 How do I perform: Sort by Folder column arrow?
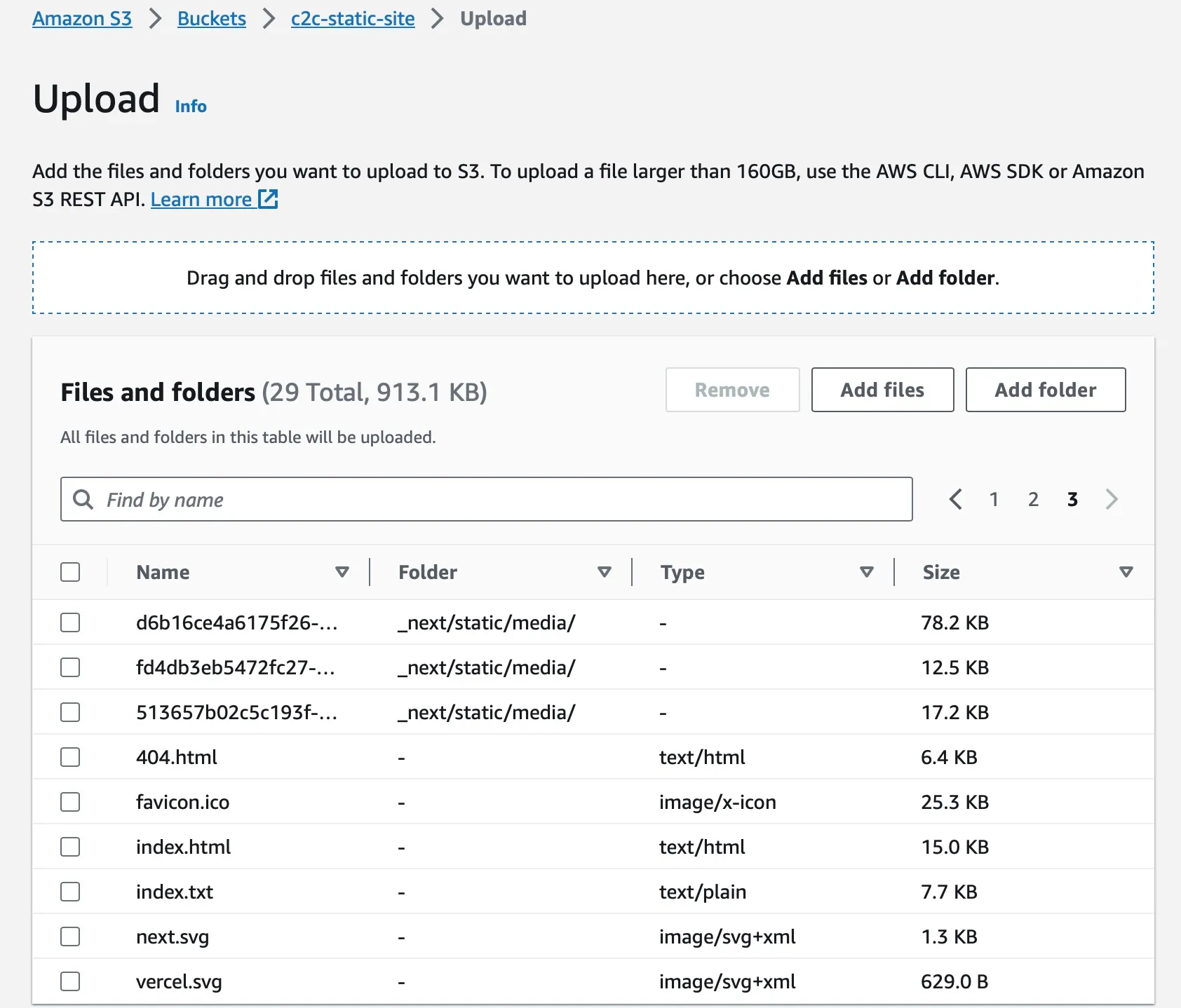tap(605, 572)
